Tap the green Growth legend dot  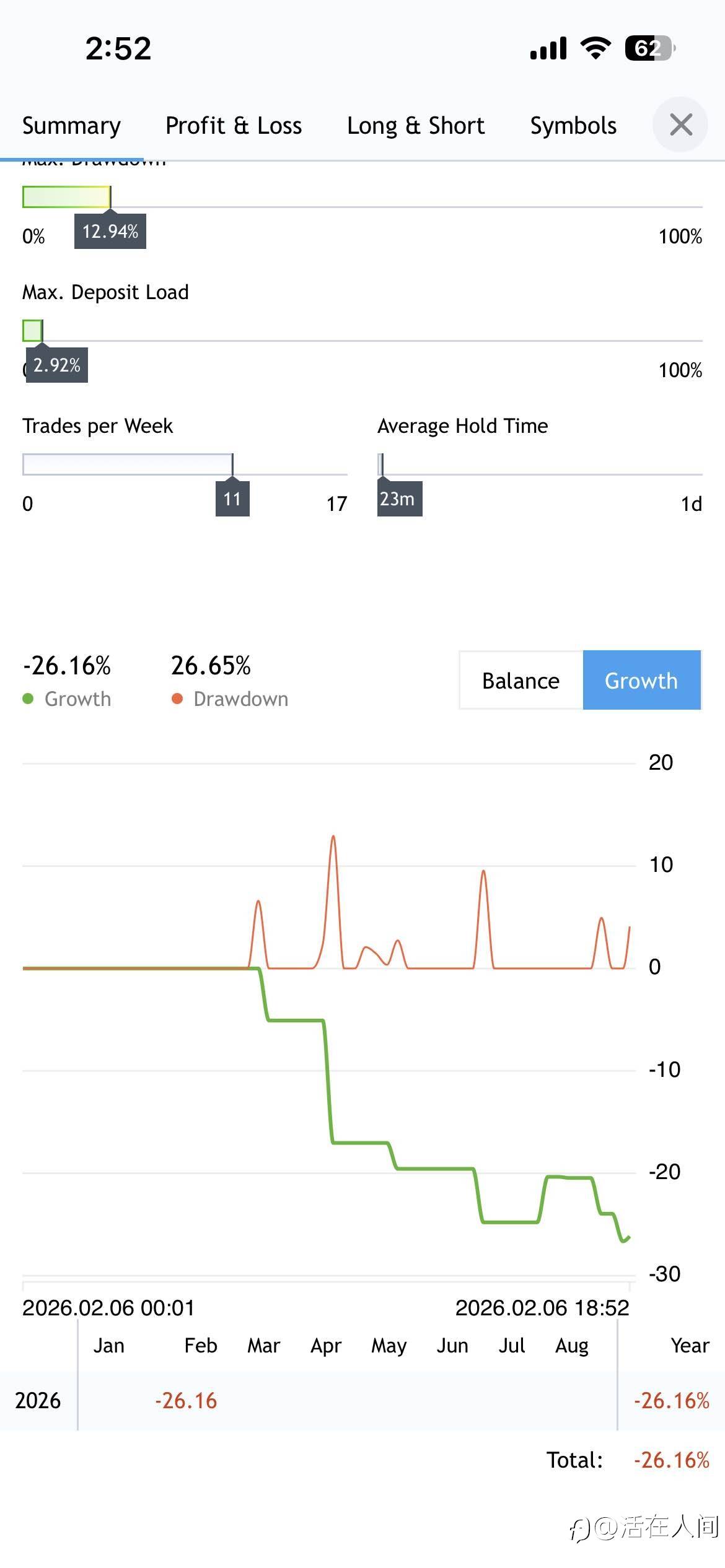pyautogui.click(x=28, y=699)
